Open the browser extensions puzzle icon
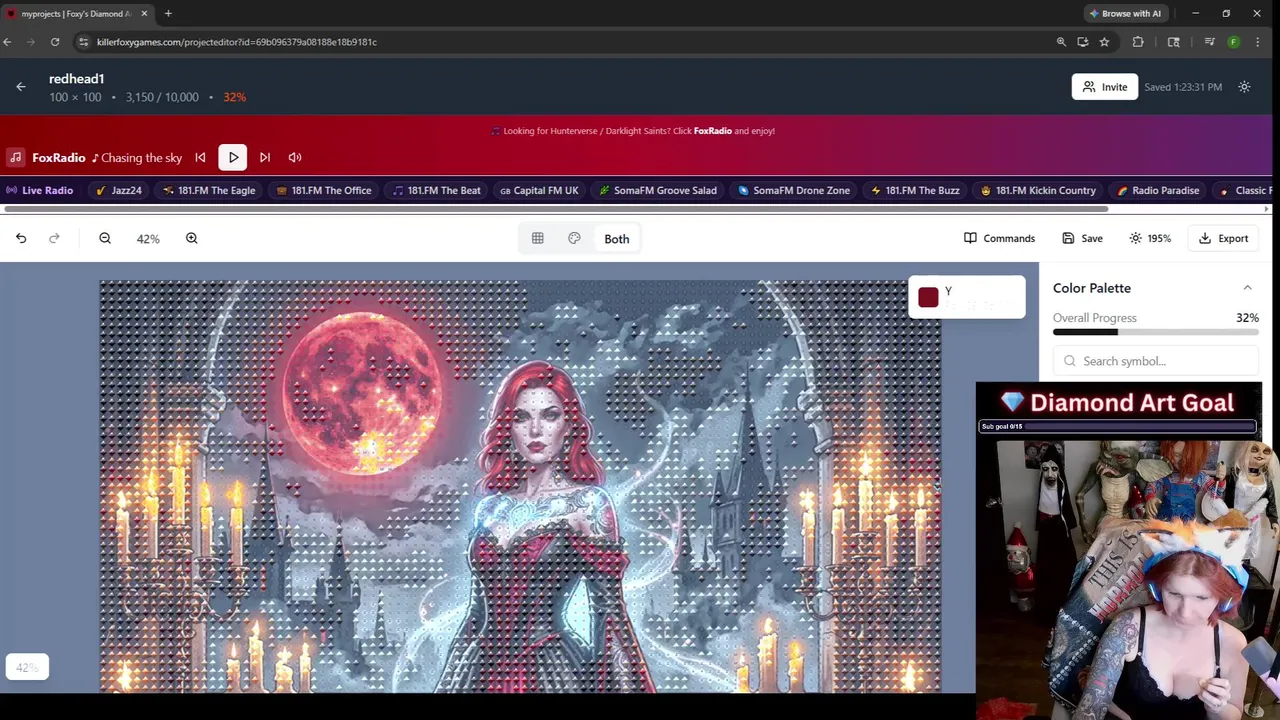 coord(1138,42)
